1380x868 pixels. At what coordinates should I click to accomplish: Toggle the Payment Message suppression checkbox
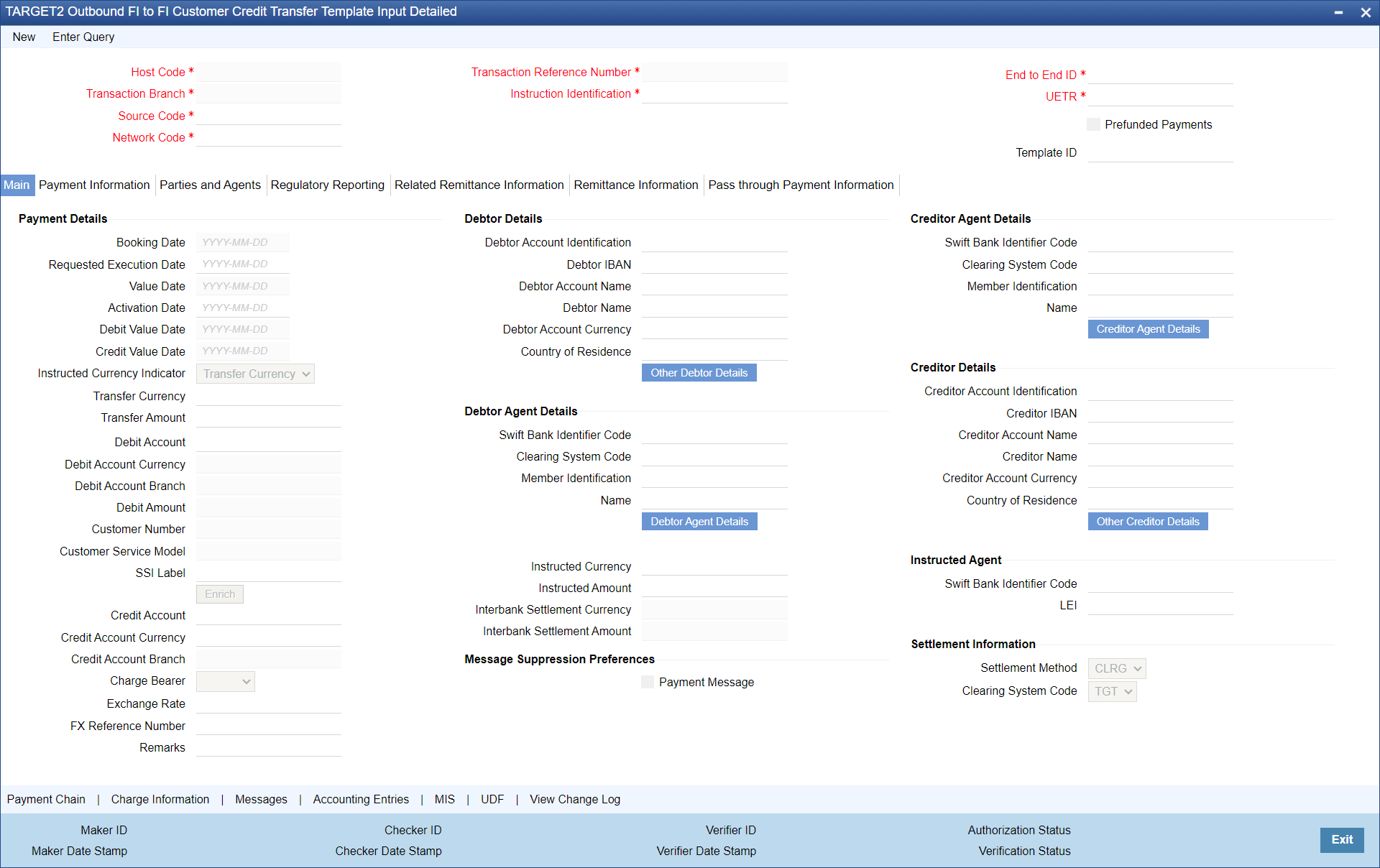[648, 682]
